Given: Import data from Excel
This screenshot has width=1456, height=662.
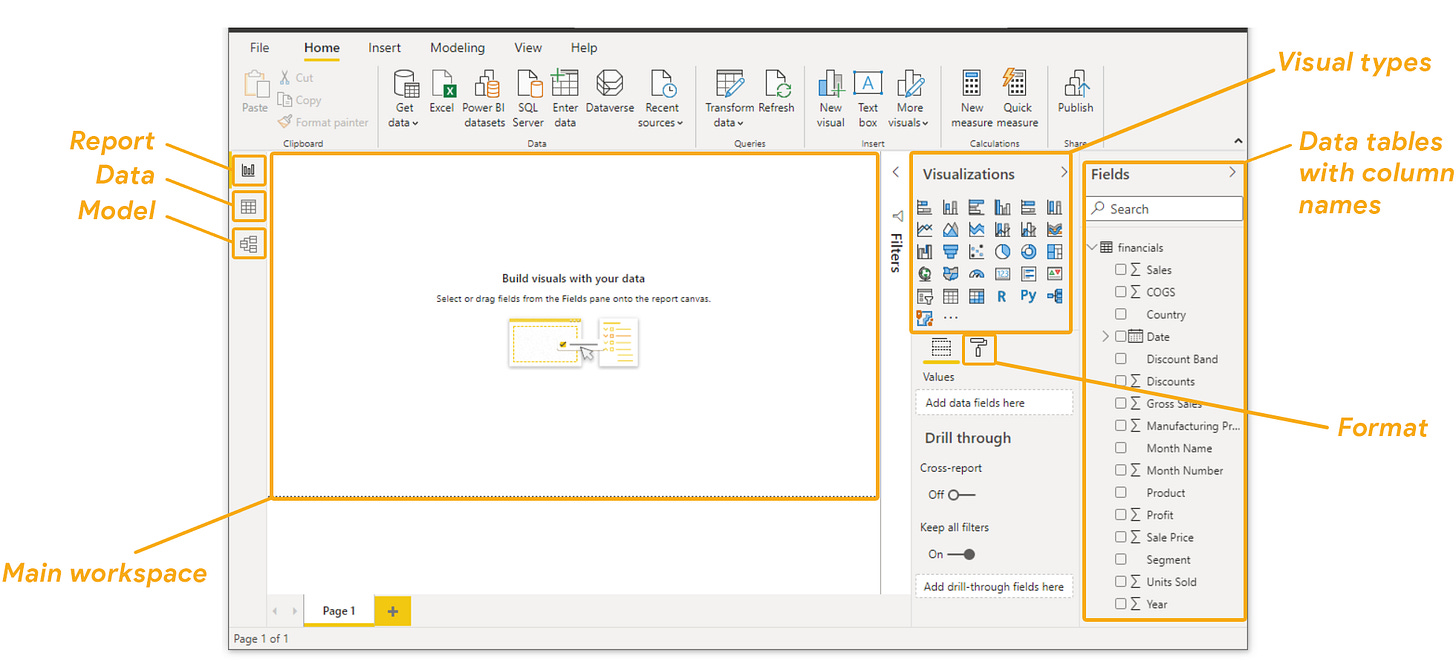Looking at the screenshot, I should 442,92.
